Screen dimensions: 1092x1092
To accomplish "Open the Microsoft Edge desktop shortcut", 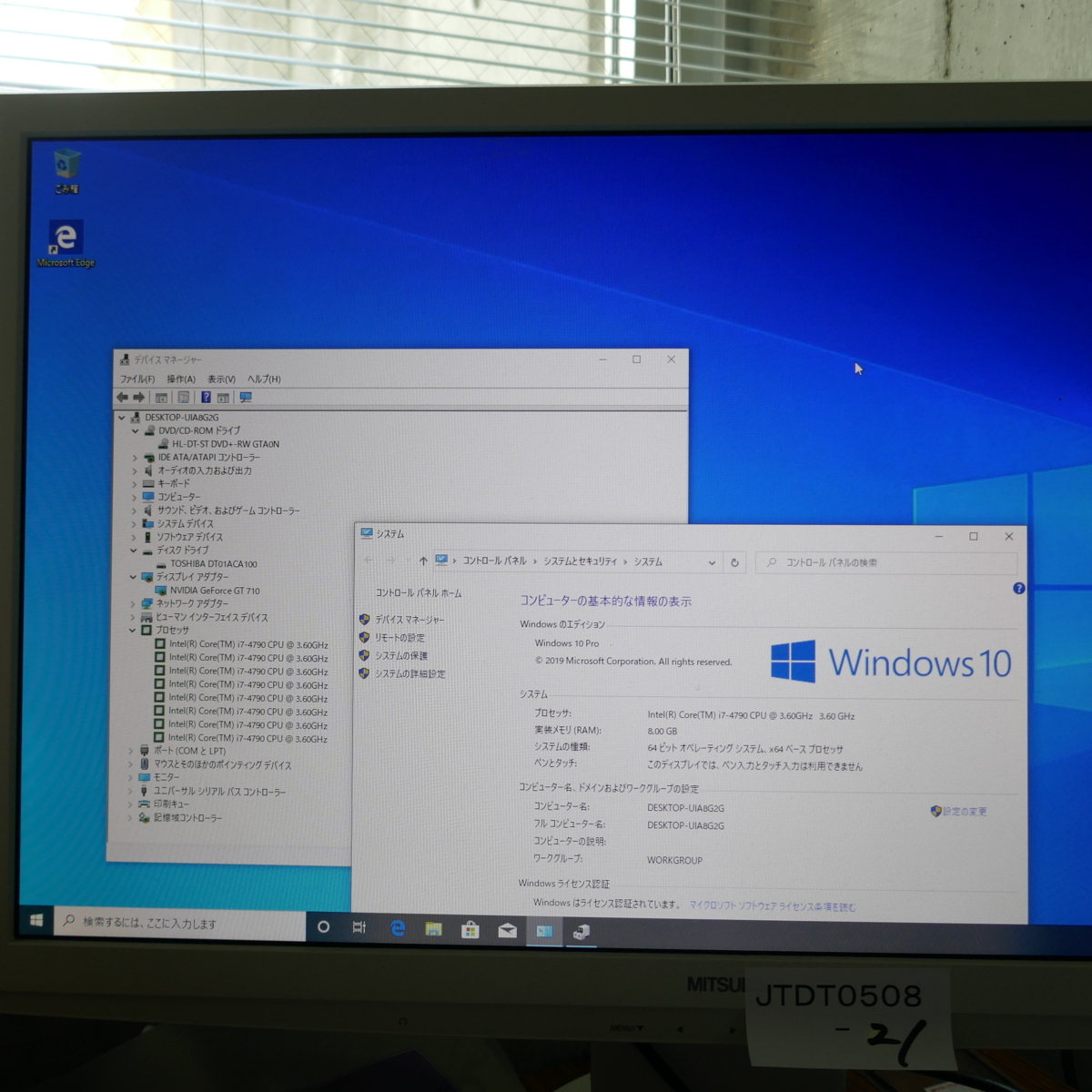I will 66,243.
